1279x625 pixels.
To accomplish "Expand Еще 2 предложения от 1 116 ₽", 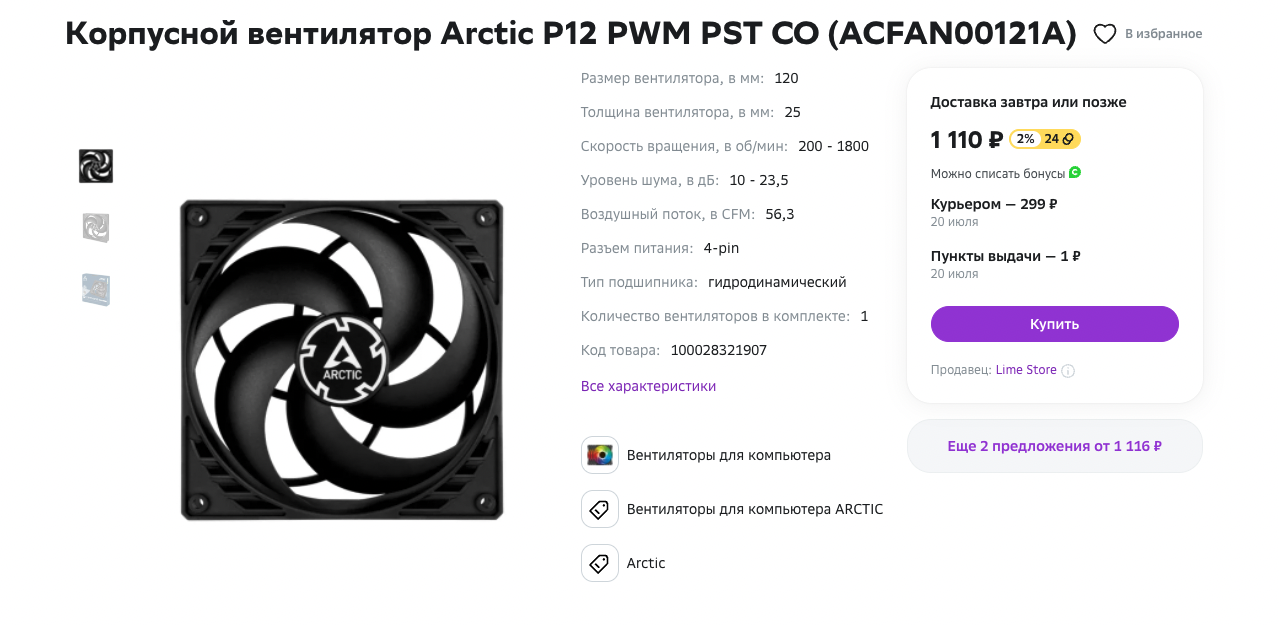I will 1054,446.
